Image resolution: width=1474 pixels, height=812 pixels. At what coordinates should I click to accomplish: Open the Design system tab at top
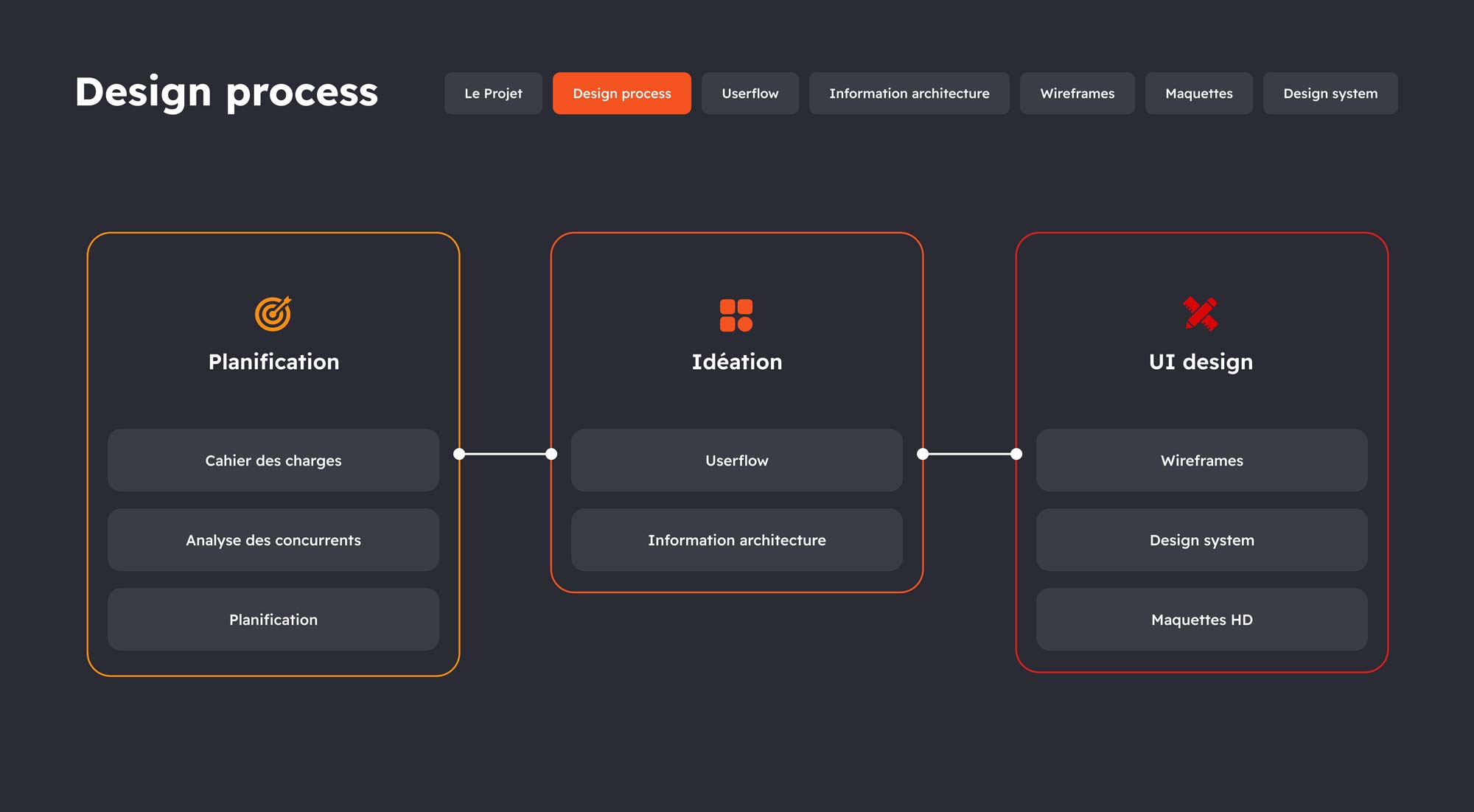[1330, 94]
